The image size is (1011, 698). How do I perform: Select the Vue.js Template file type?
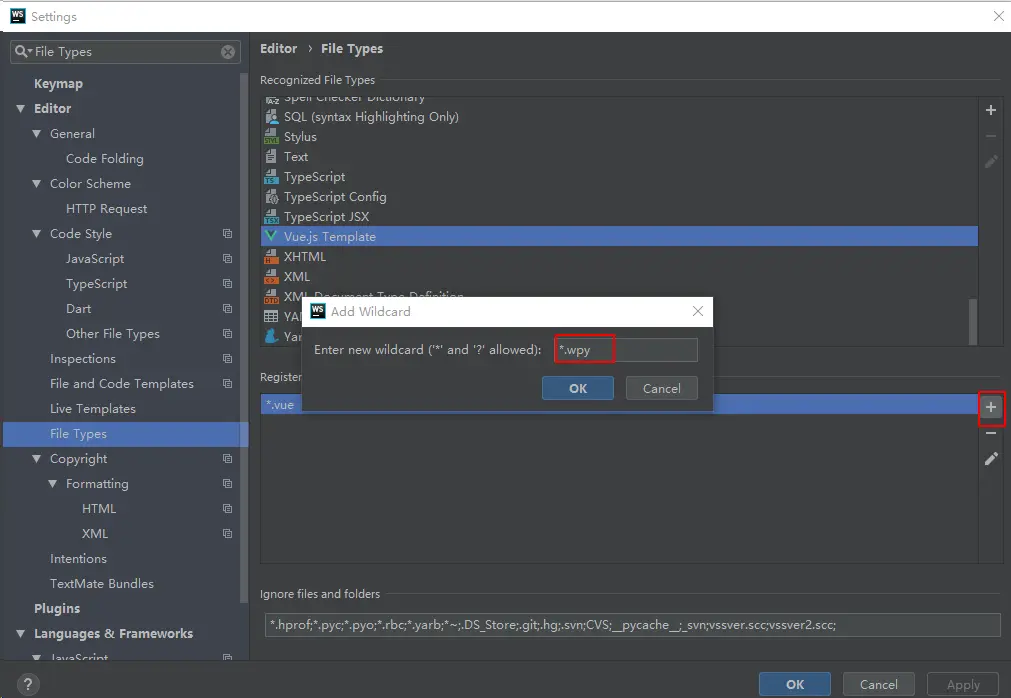click(x=619, y=237)
